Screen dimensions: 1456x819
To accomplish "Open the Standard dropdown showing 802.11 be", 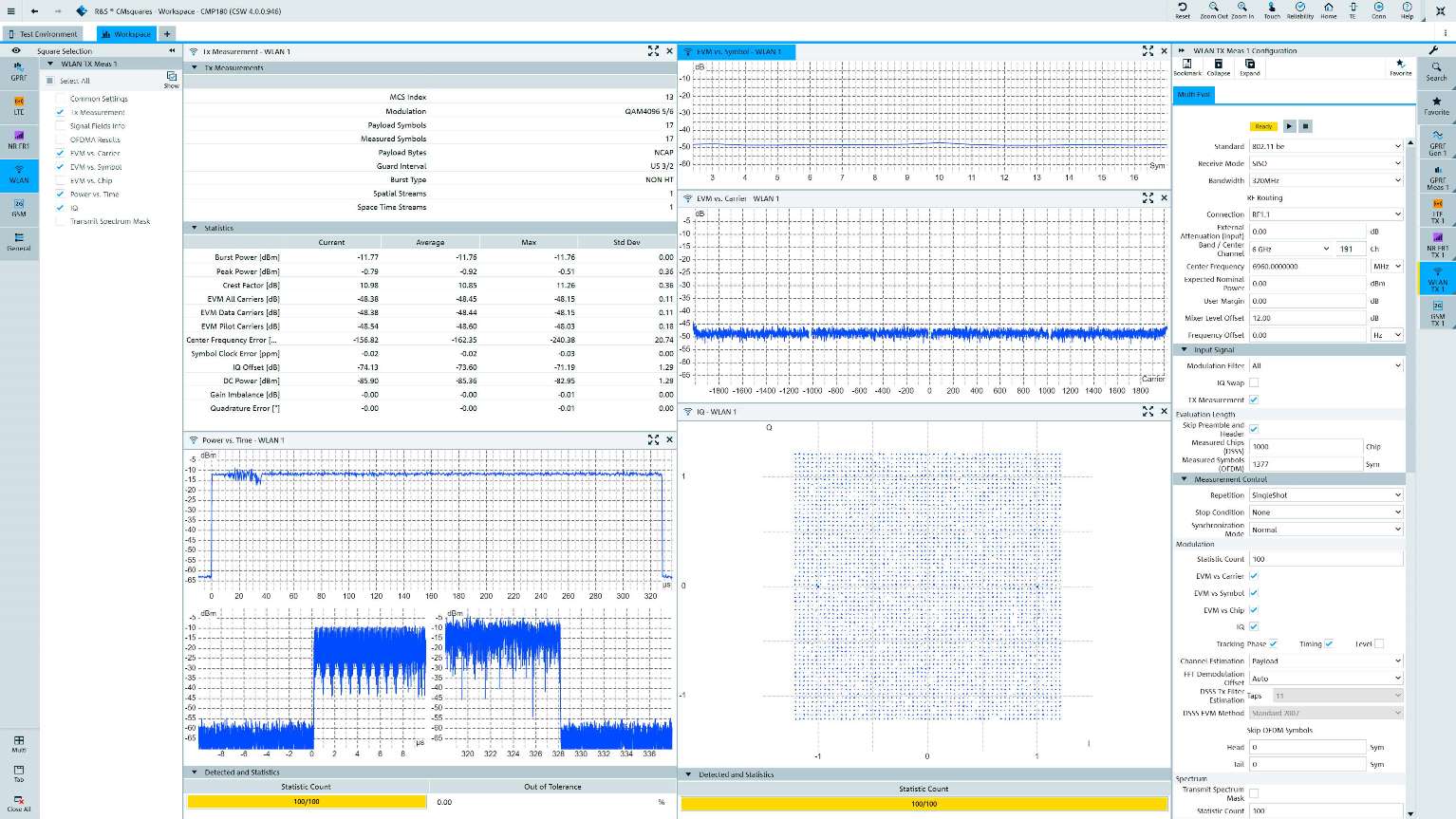I will (x=1325, y=146).
